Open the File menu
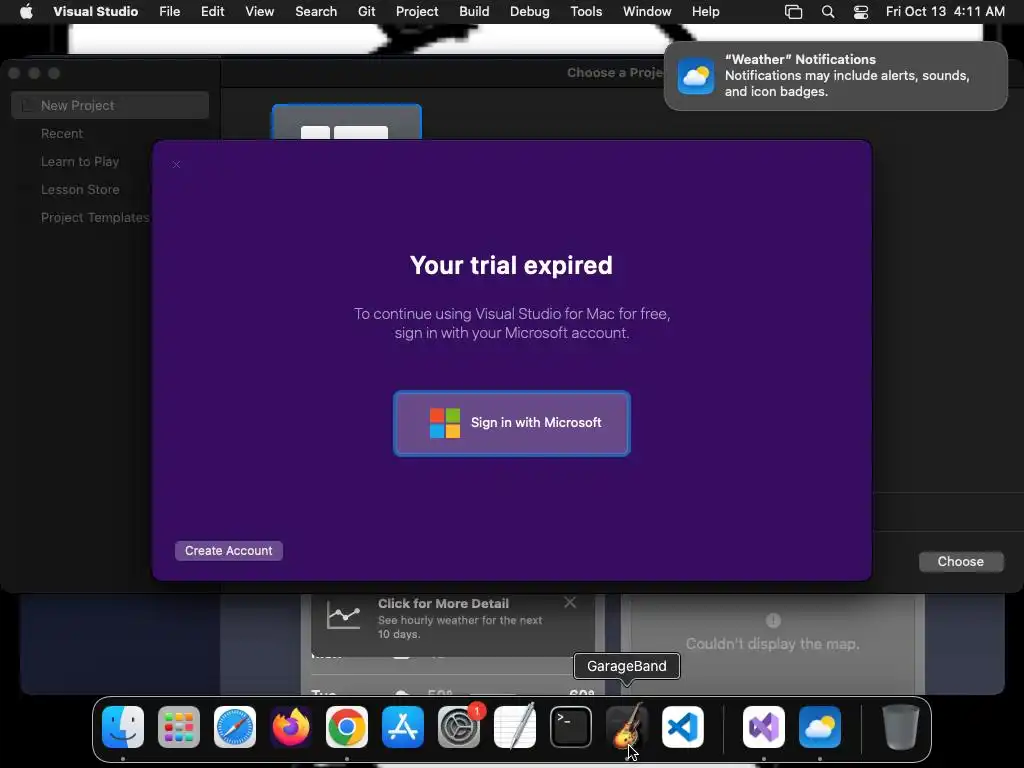This screenshot has width=1024, height=768. click(x=170, y=12)
